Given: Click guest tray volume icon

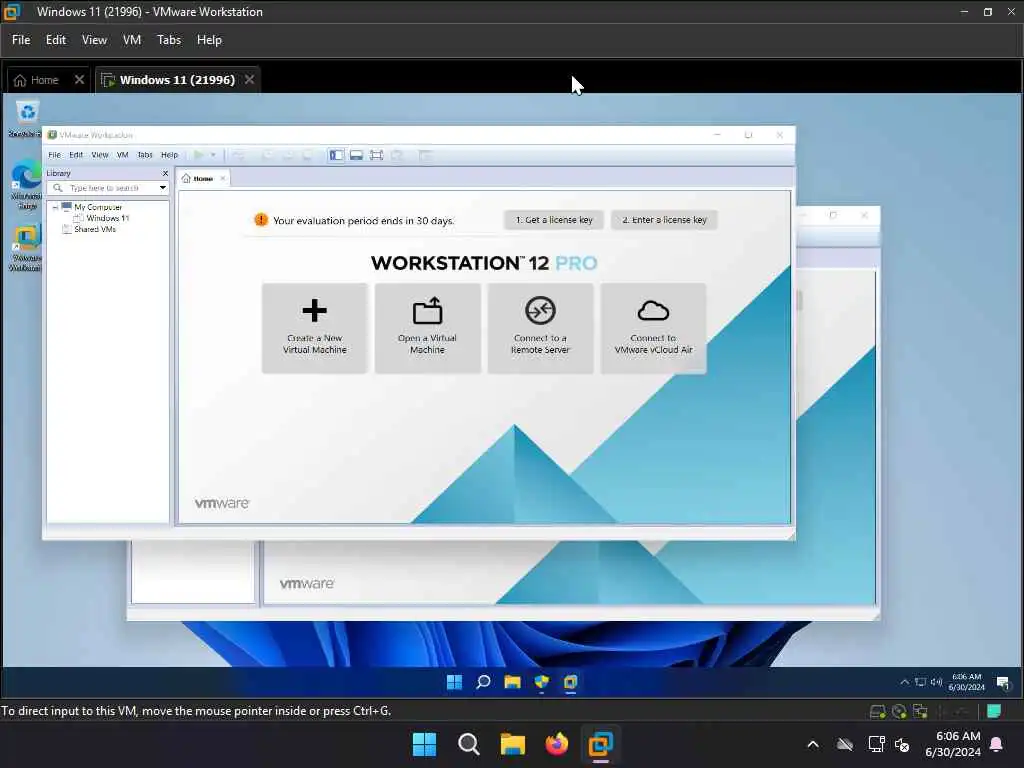Looking at the screenshot, I should click(x=936, y=682).
